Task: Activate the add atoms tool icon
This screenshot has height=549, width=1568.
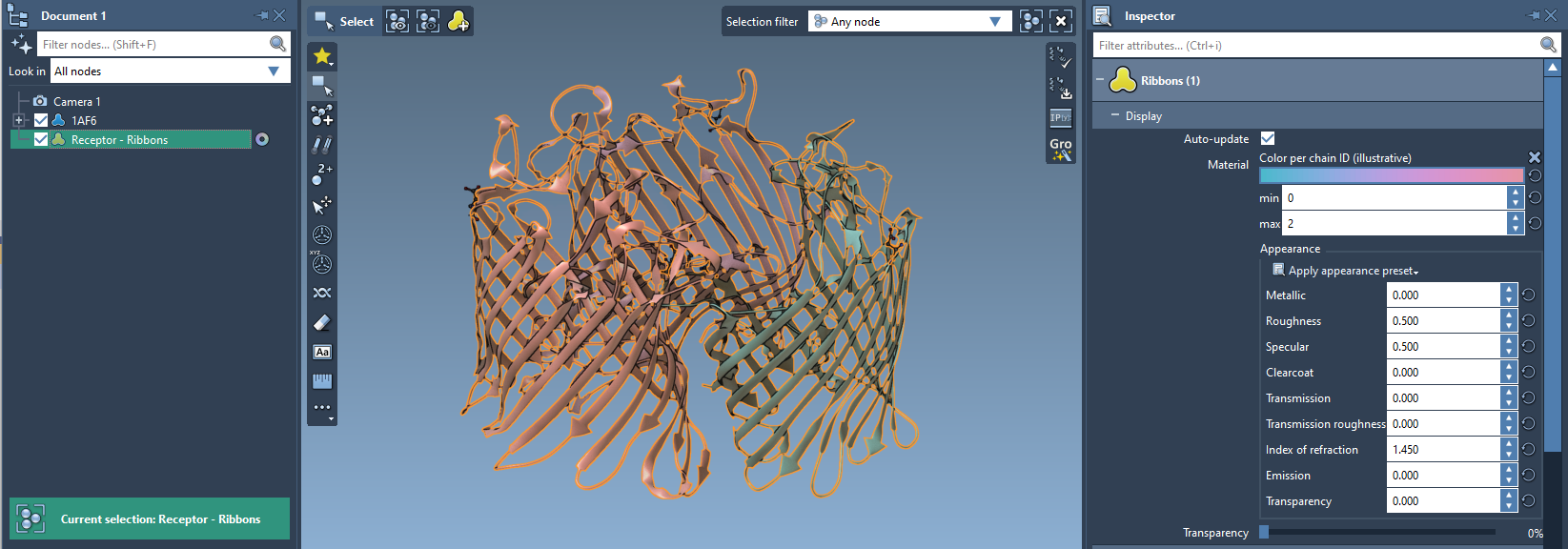Action: coord(322,115)
